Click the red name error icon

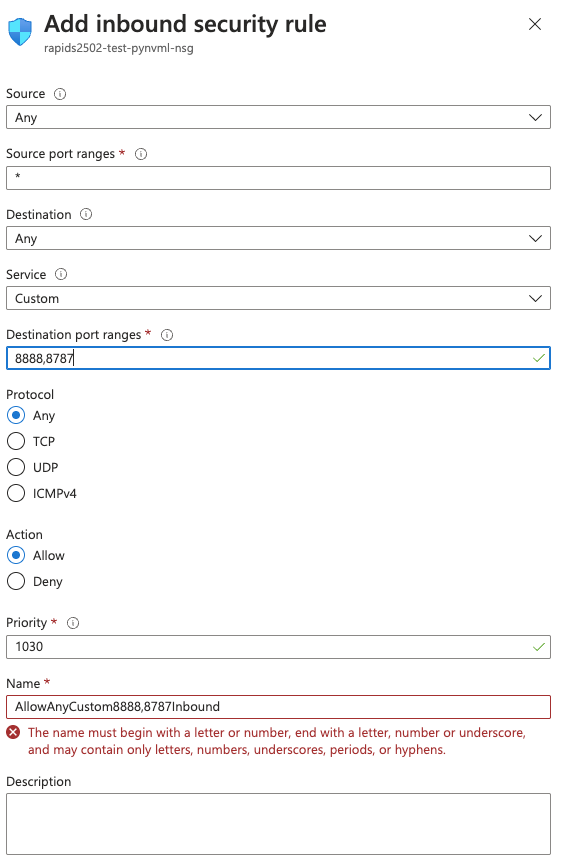point(14,732)
